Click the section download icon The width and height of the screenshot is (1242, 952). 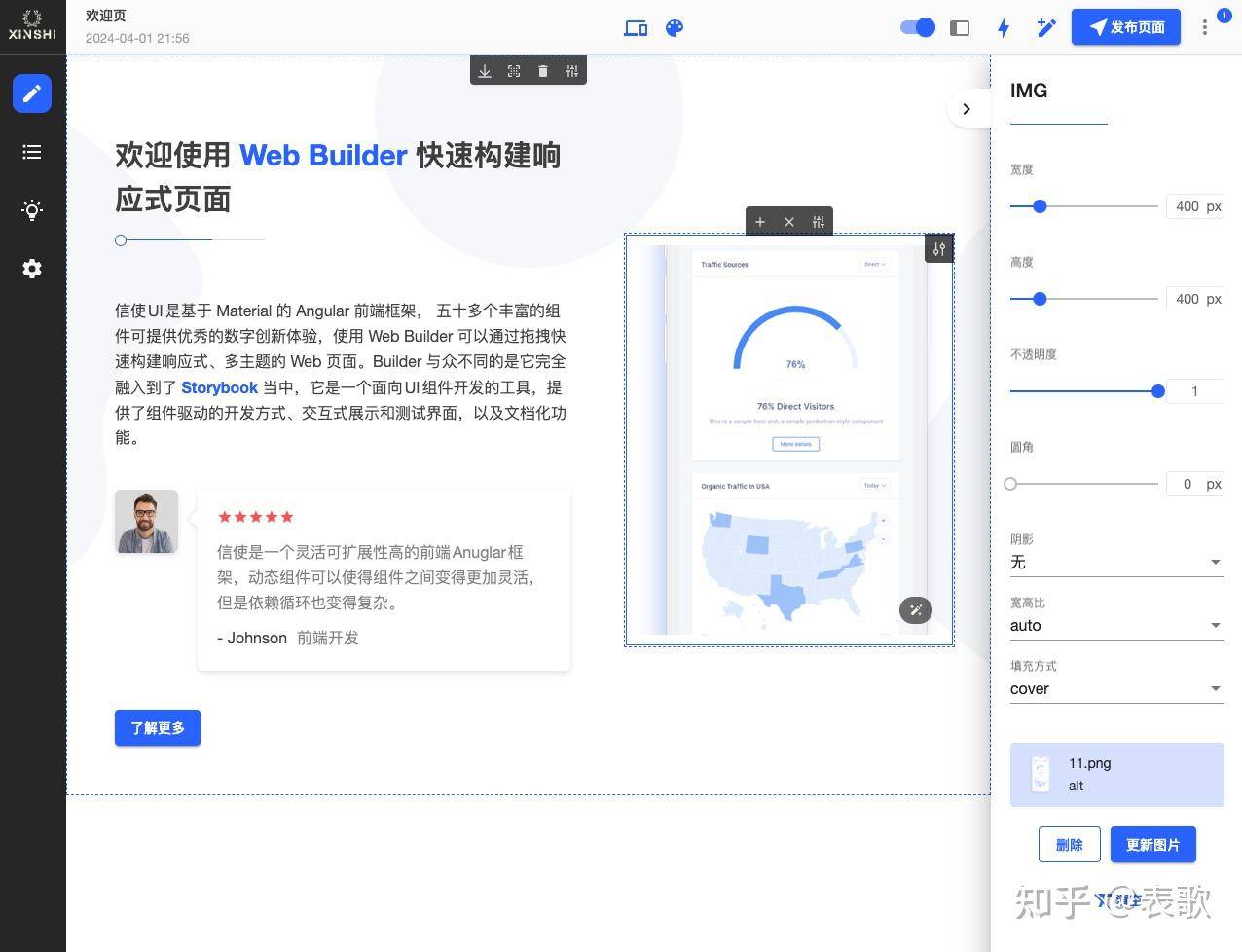tap(485, 71)
